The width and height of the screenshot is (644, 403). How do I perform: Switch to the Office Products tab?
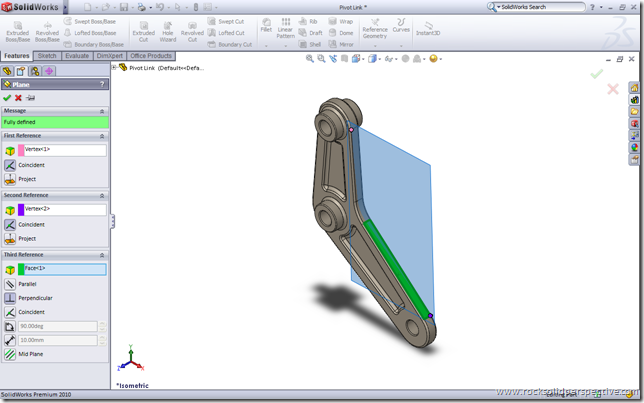[x=151, y=56]
